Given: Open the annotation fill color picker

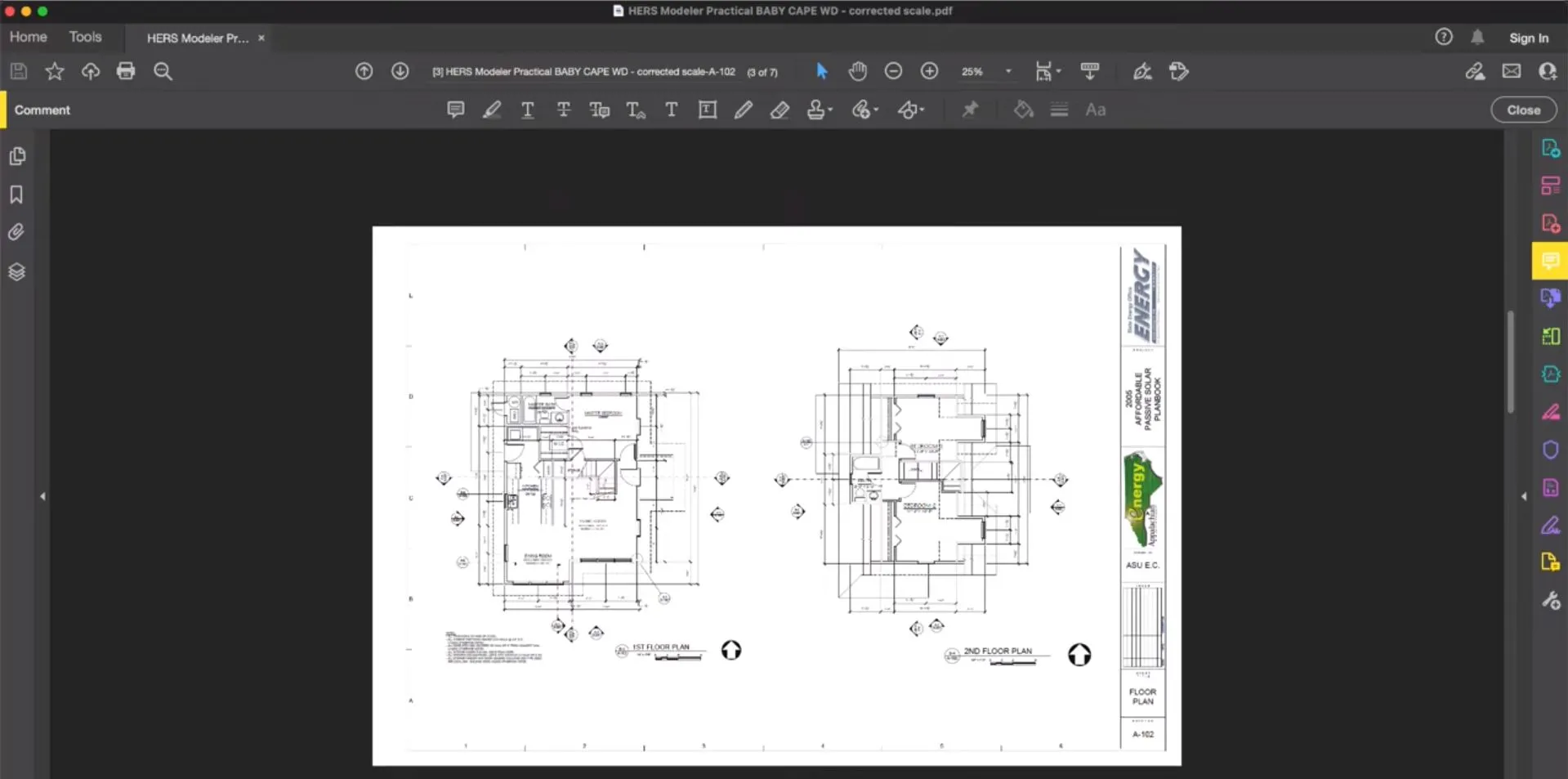Looking at the screenshot, I should pyautogui.click(x=1023, y=110).
